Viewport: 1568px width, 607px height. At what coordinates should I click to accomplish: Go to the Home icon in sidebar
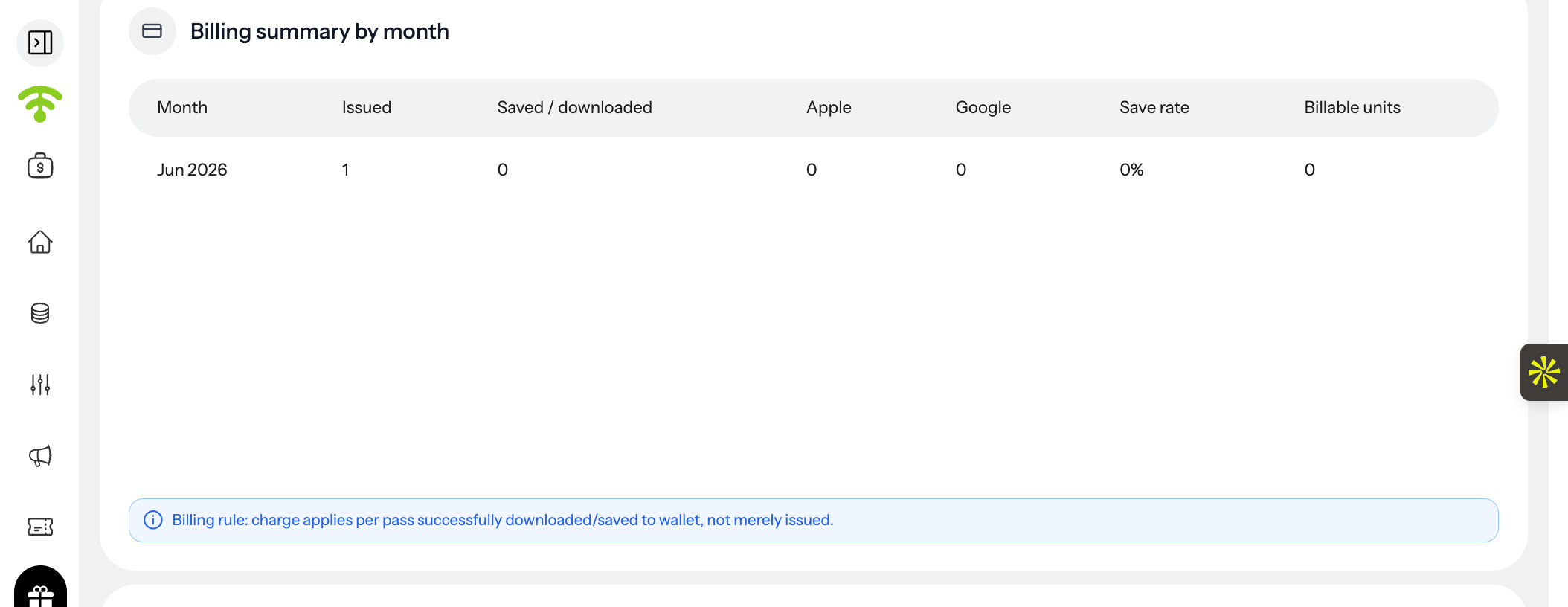click(40, 242)
